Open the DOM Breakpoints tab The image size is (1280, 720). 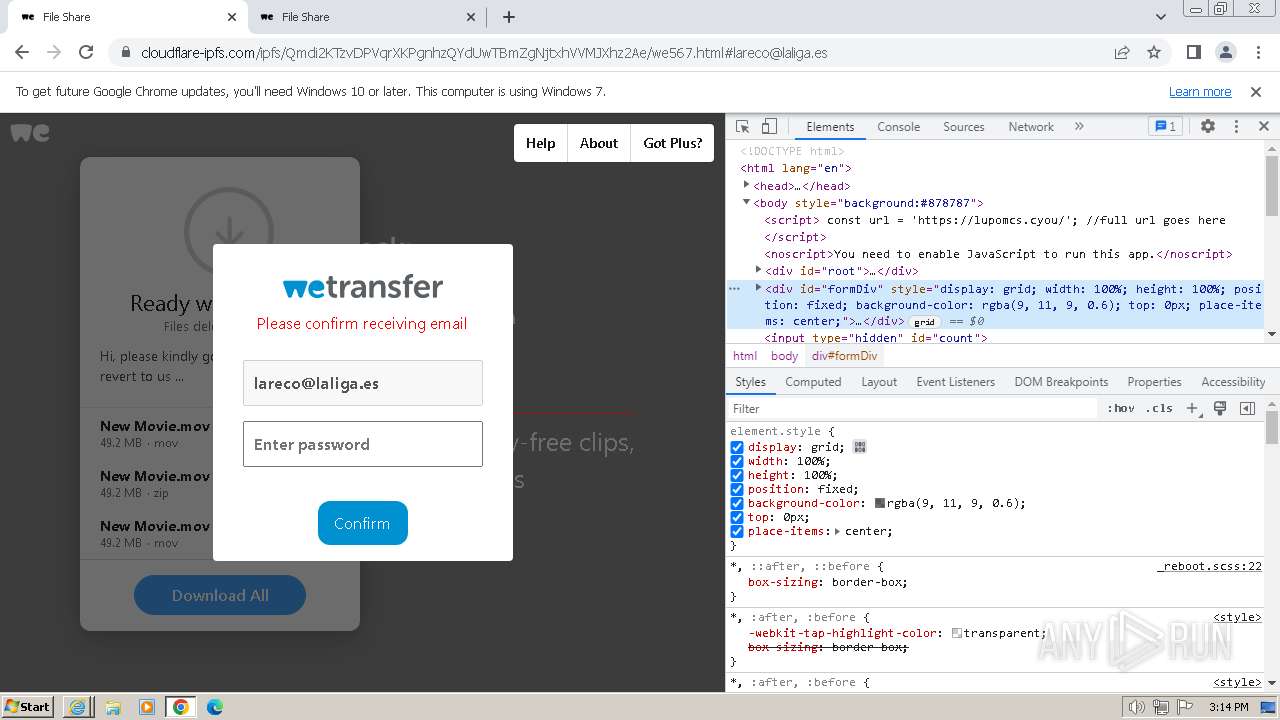[1061, 382]
